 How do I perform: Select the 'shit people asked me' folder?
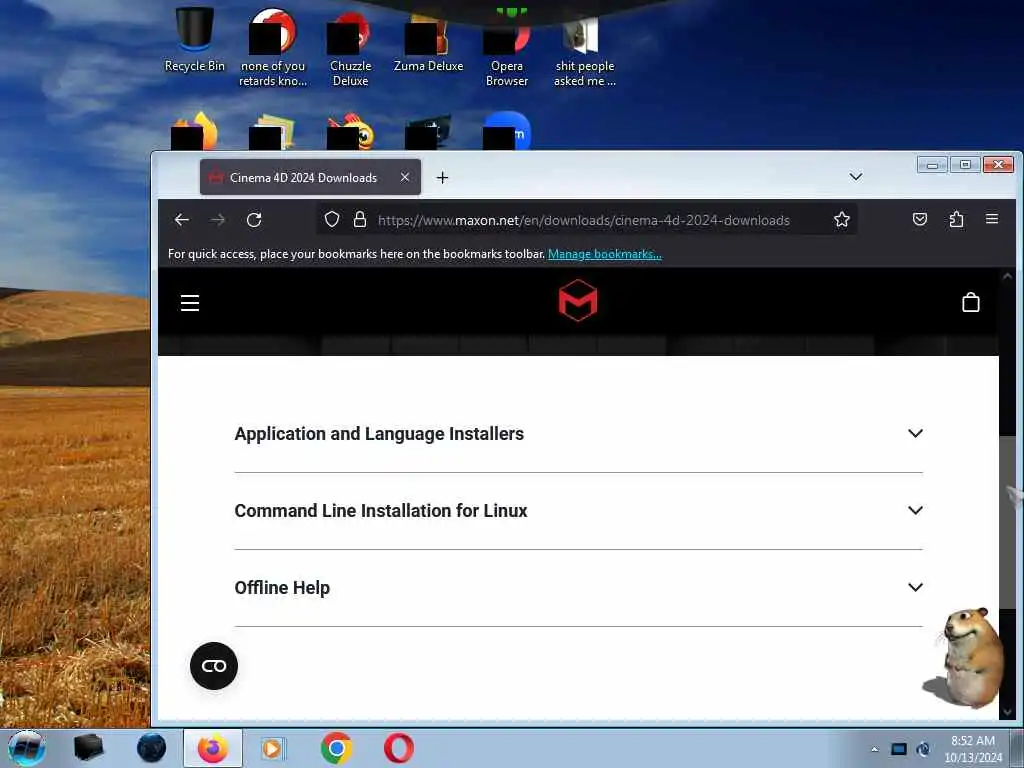(584, 52)
